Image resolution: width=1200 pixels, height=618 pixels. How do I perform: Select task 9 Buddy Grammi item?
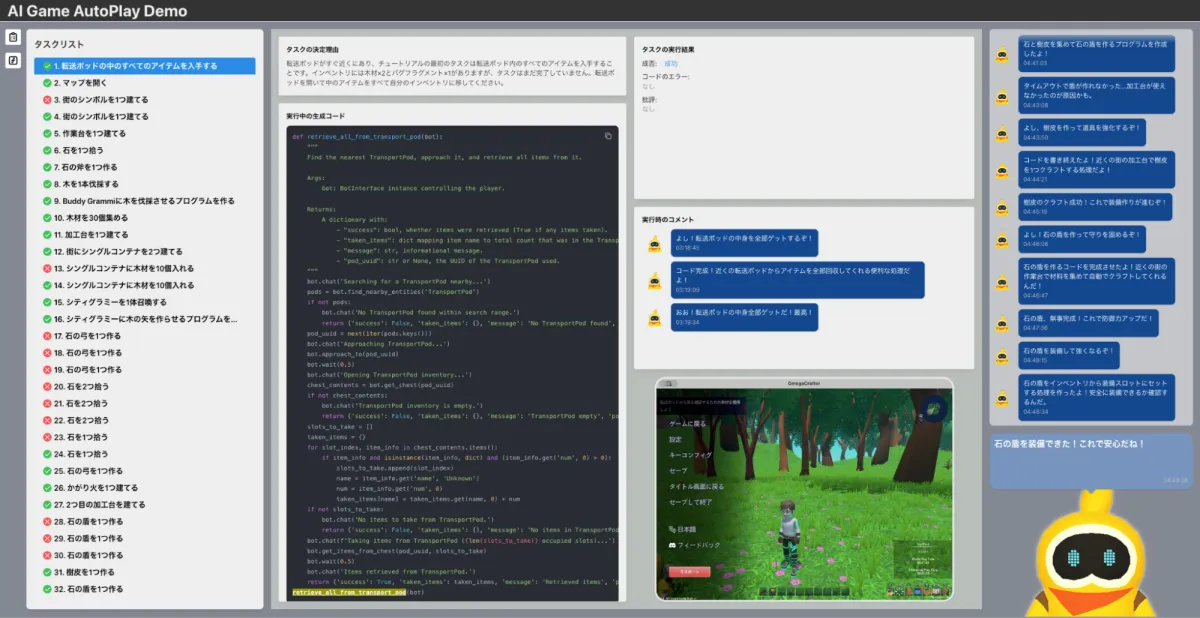[x=145, y=201]
